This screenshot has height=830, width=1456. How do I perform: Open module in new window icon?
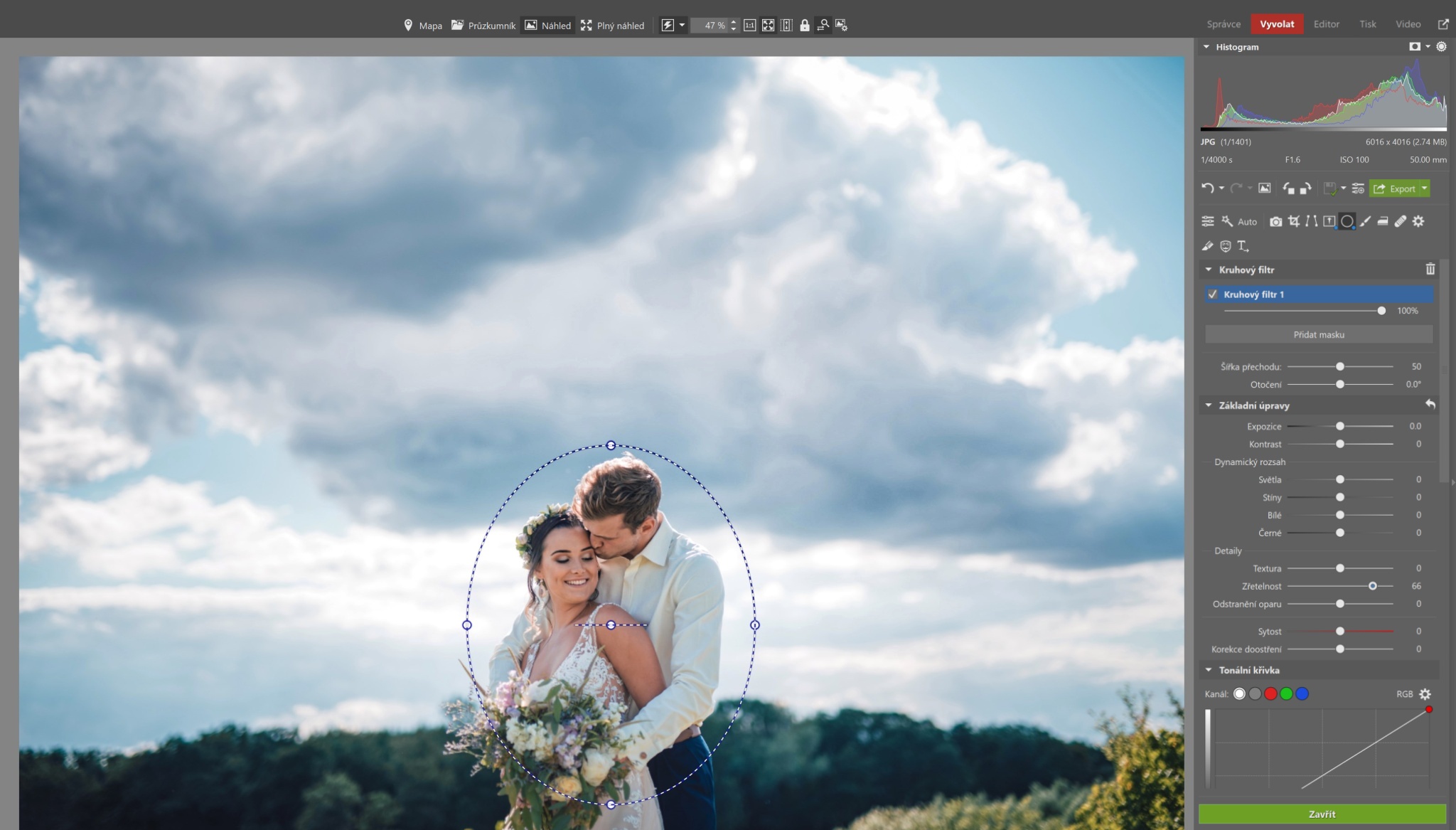1443,24
